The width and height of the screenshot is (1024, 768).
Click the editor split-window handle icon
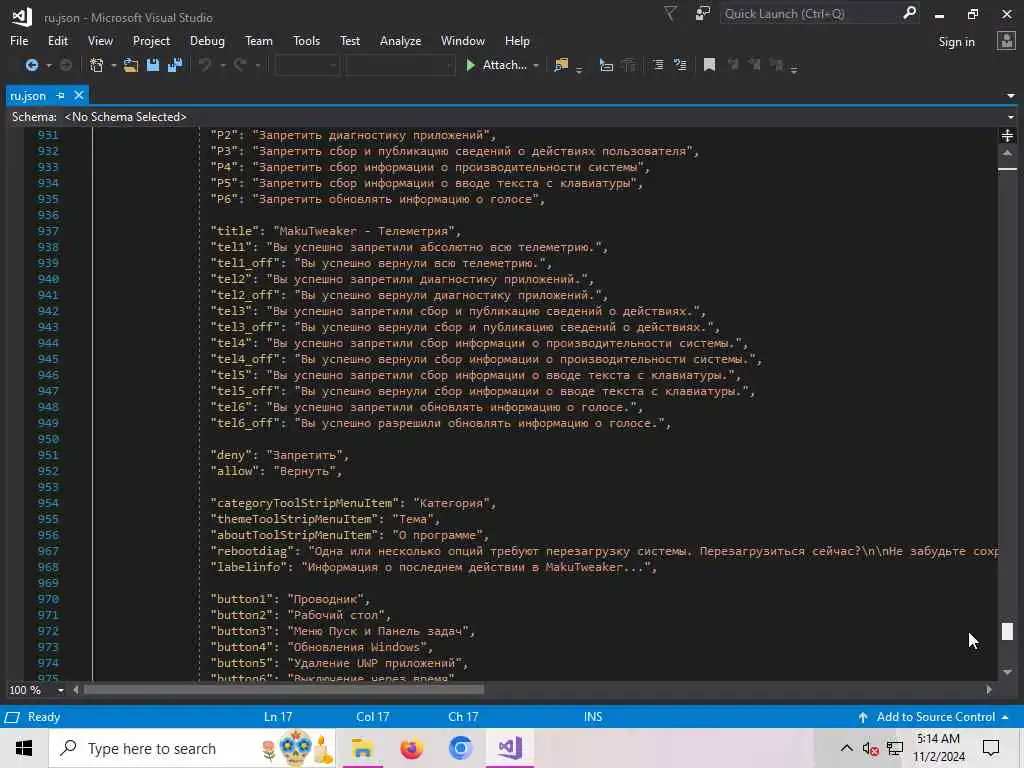click(x=1007, y=135)
